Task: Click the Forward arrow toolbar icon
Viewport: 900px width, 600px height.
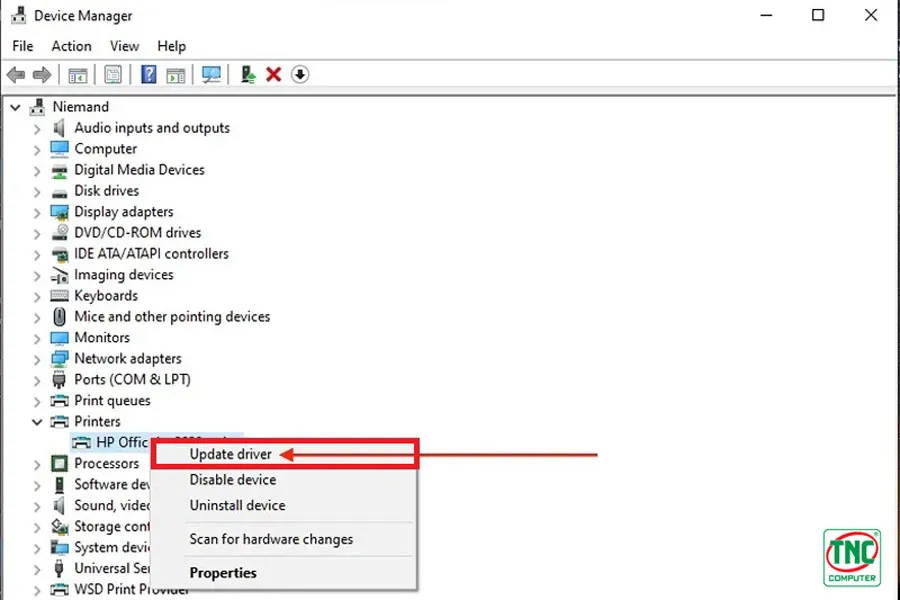Action: pyautogui.click(x=42, y=75)
